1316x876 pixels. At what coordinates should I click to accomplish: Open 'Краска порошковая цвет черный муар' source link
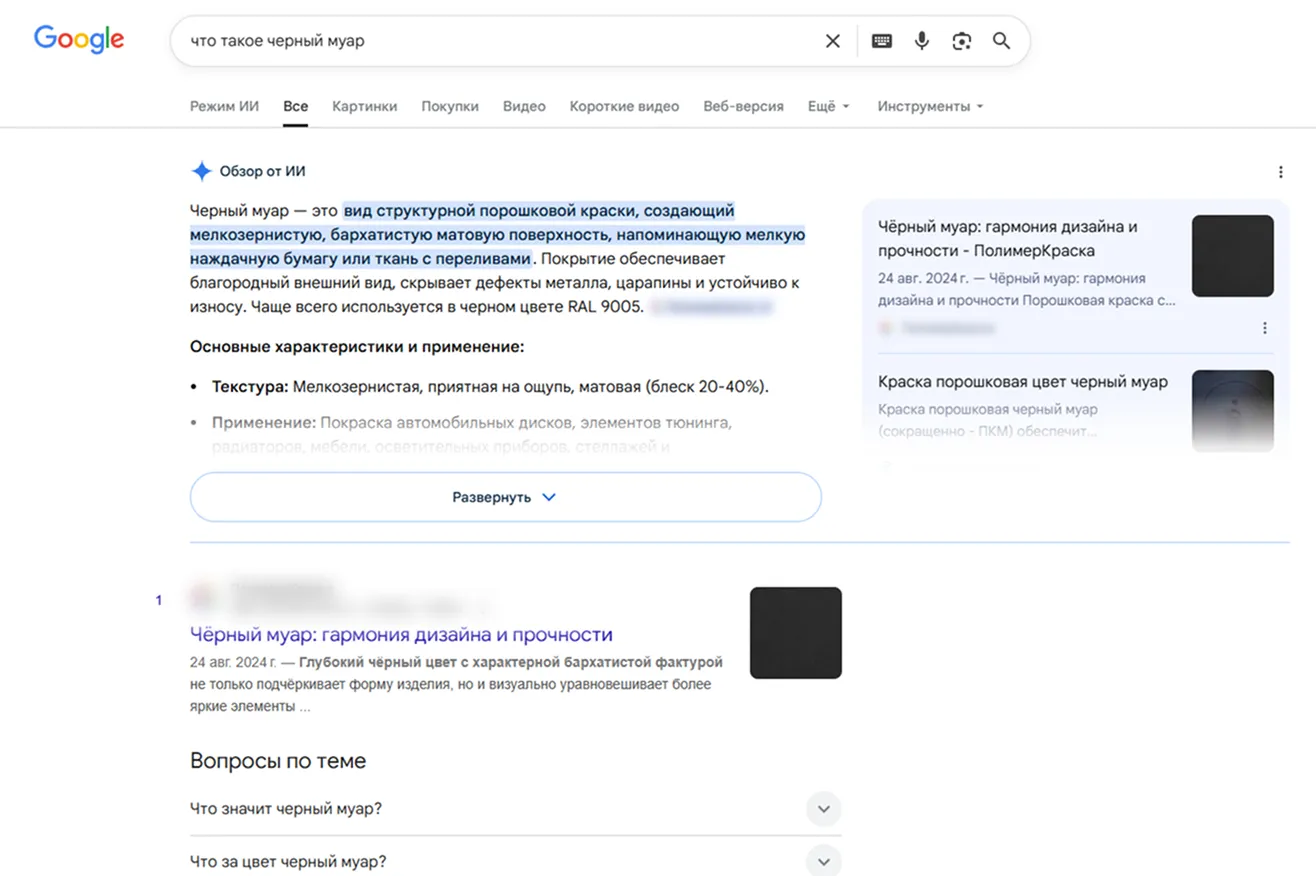1023,382
